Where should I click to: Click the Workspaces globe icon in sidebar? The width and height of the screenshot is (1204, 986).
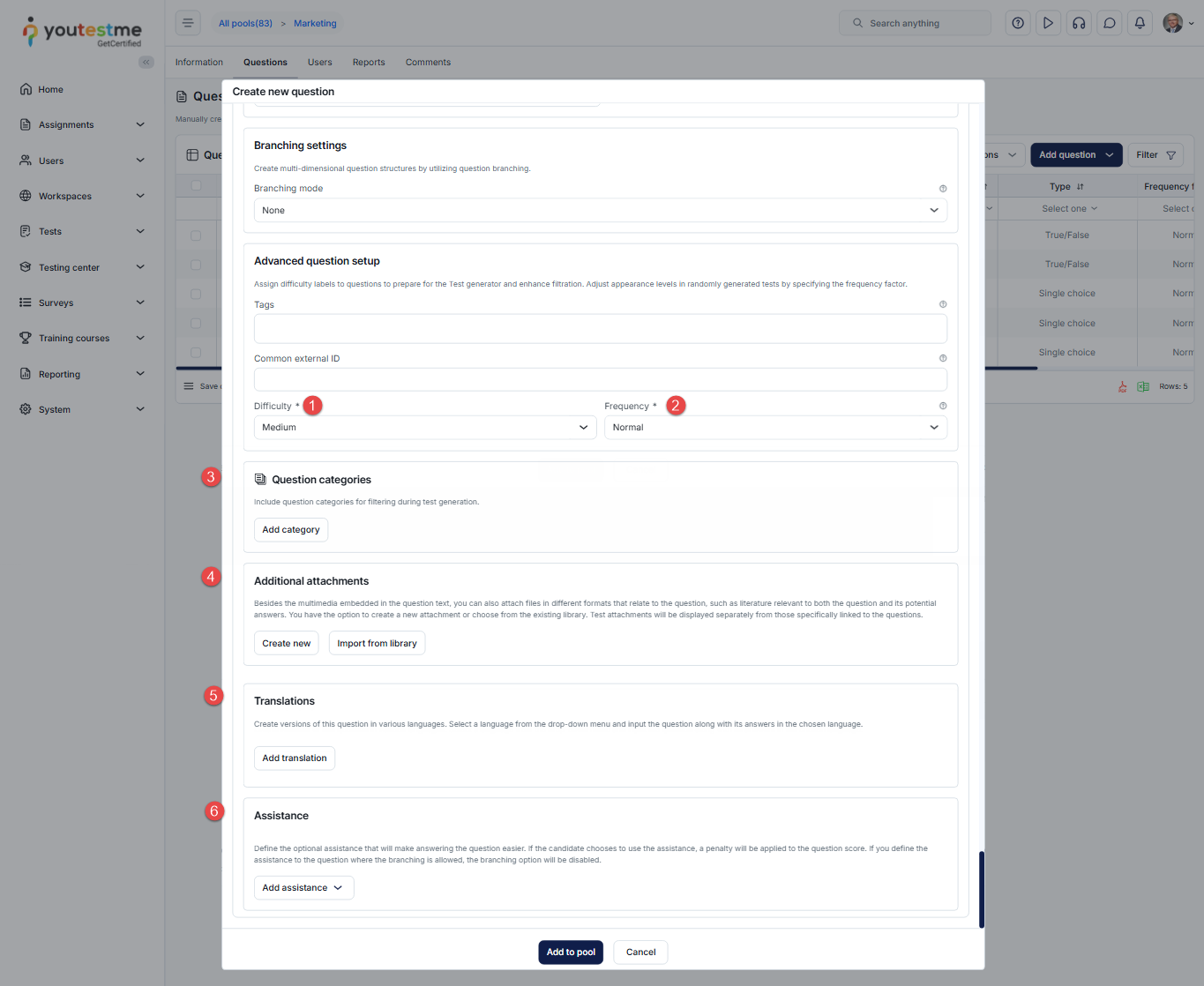point(26,196)
